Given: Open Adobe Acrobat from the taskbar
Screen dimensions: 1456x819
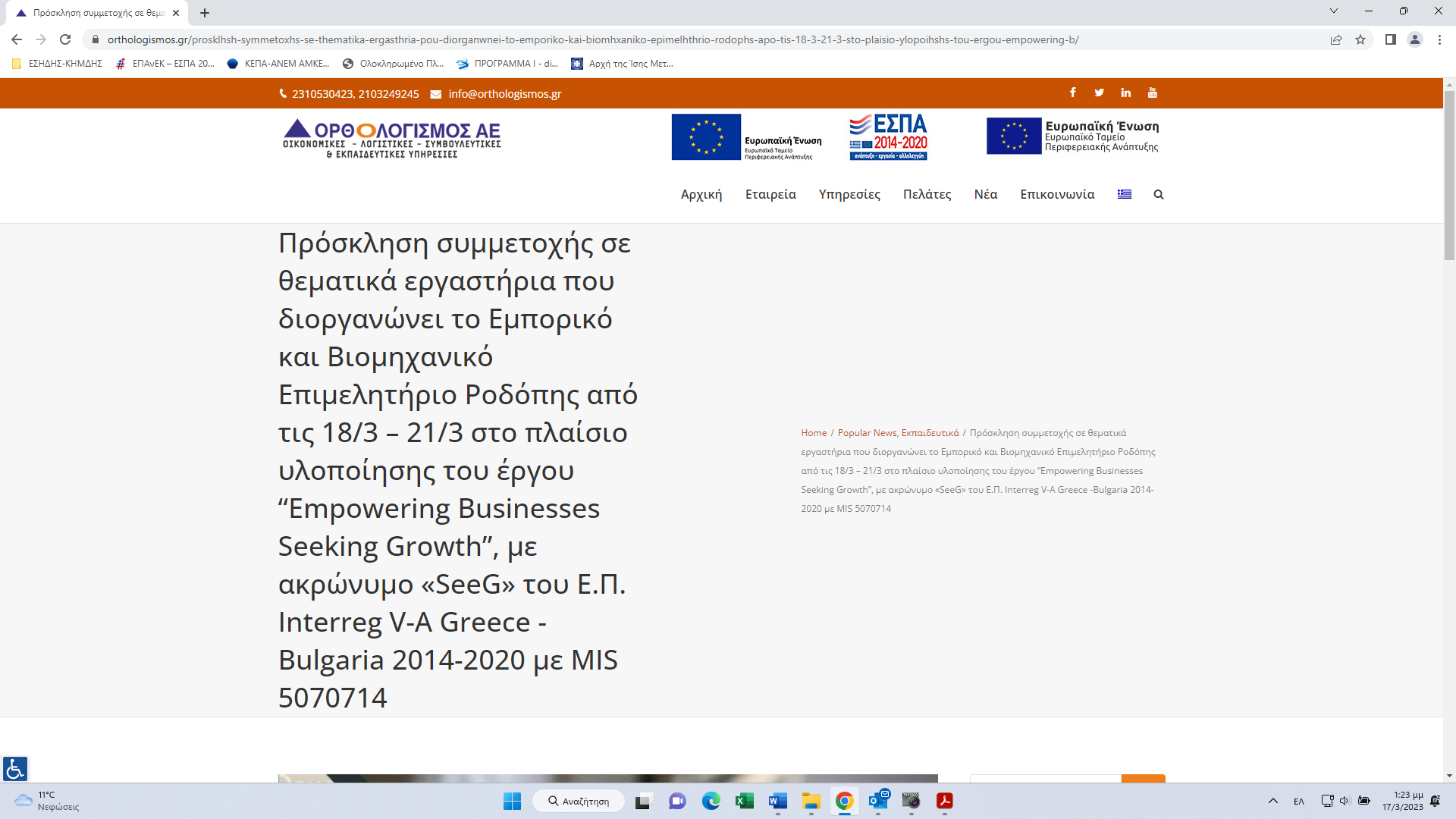Looking at the screenshot, I should pos(945,802).
